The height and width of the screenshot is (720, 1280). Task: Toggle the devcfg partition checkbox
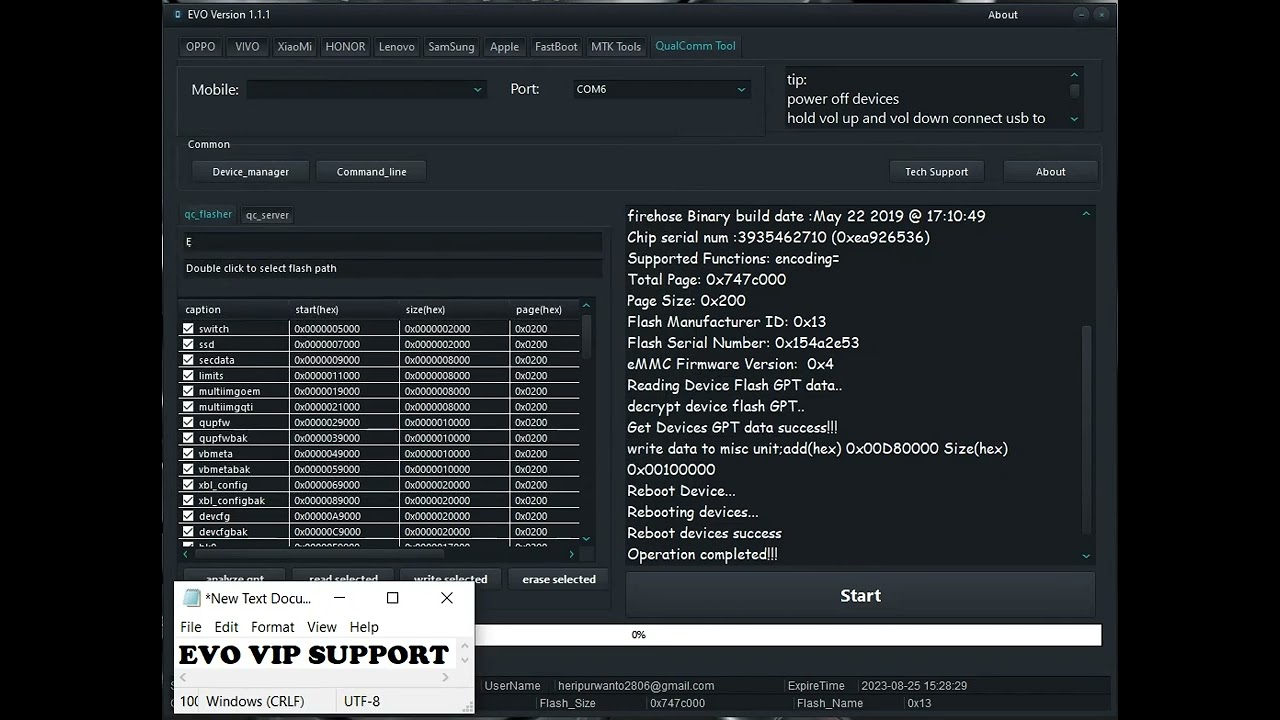coord(188,516)
